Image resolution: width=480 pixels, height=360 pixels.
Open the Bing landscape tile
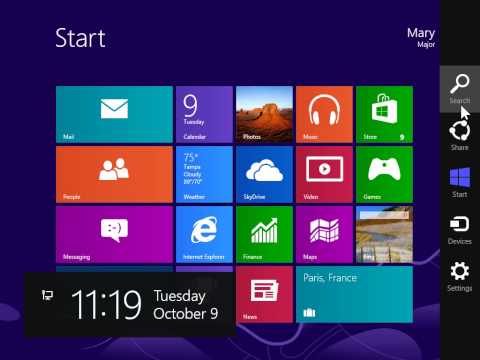pyautogui.click(x=384, y=234)
